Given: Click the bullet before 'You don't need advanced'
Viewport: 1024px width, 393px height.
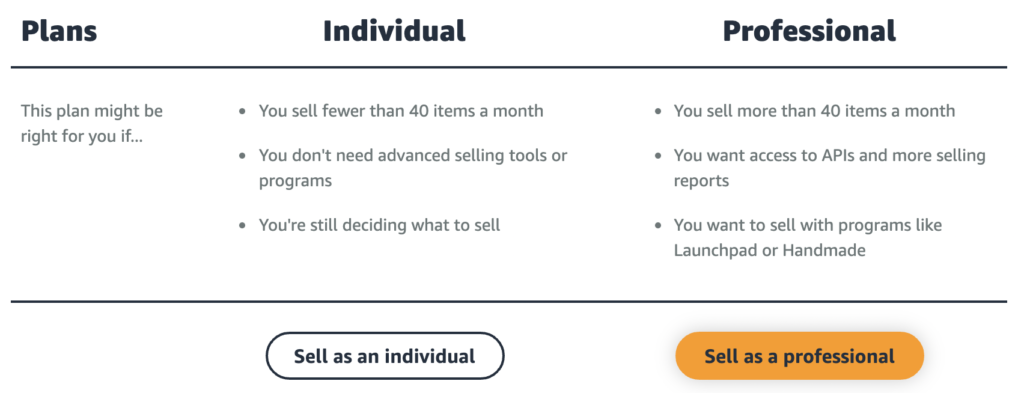Looking at the screenshot, I should tap(243, 157).
